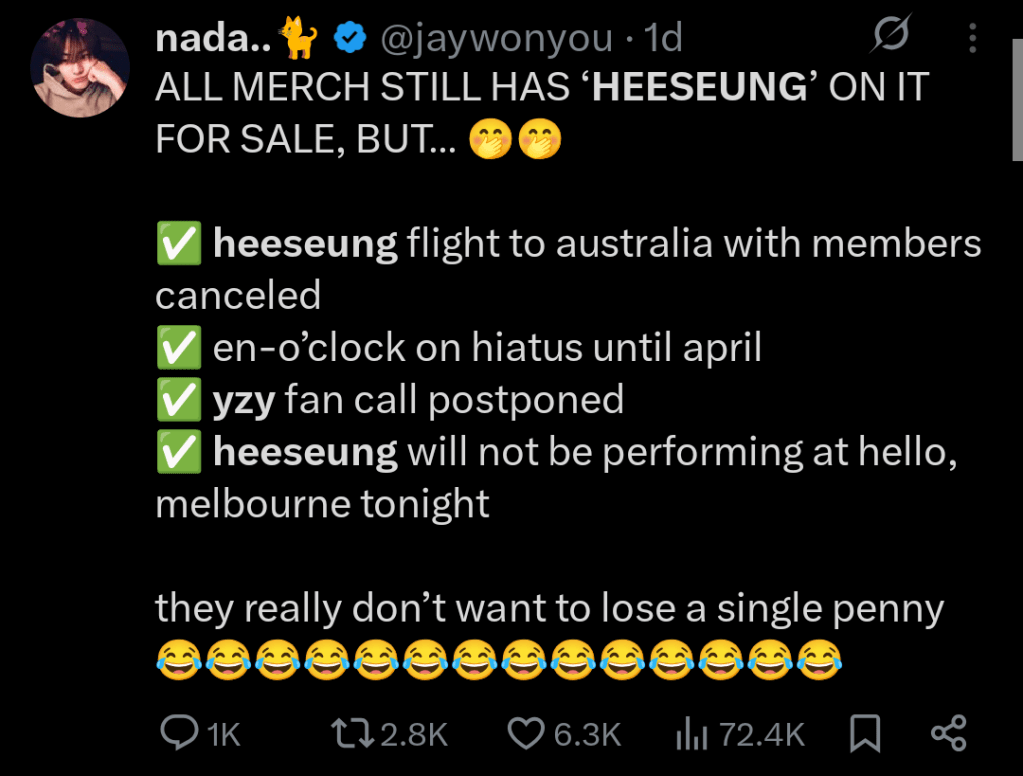Click the bold 'yzy' word
The width and height of the screenshot is (1023, 776).
pos(244,400)
